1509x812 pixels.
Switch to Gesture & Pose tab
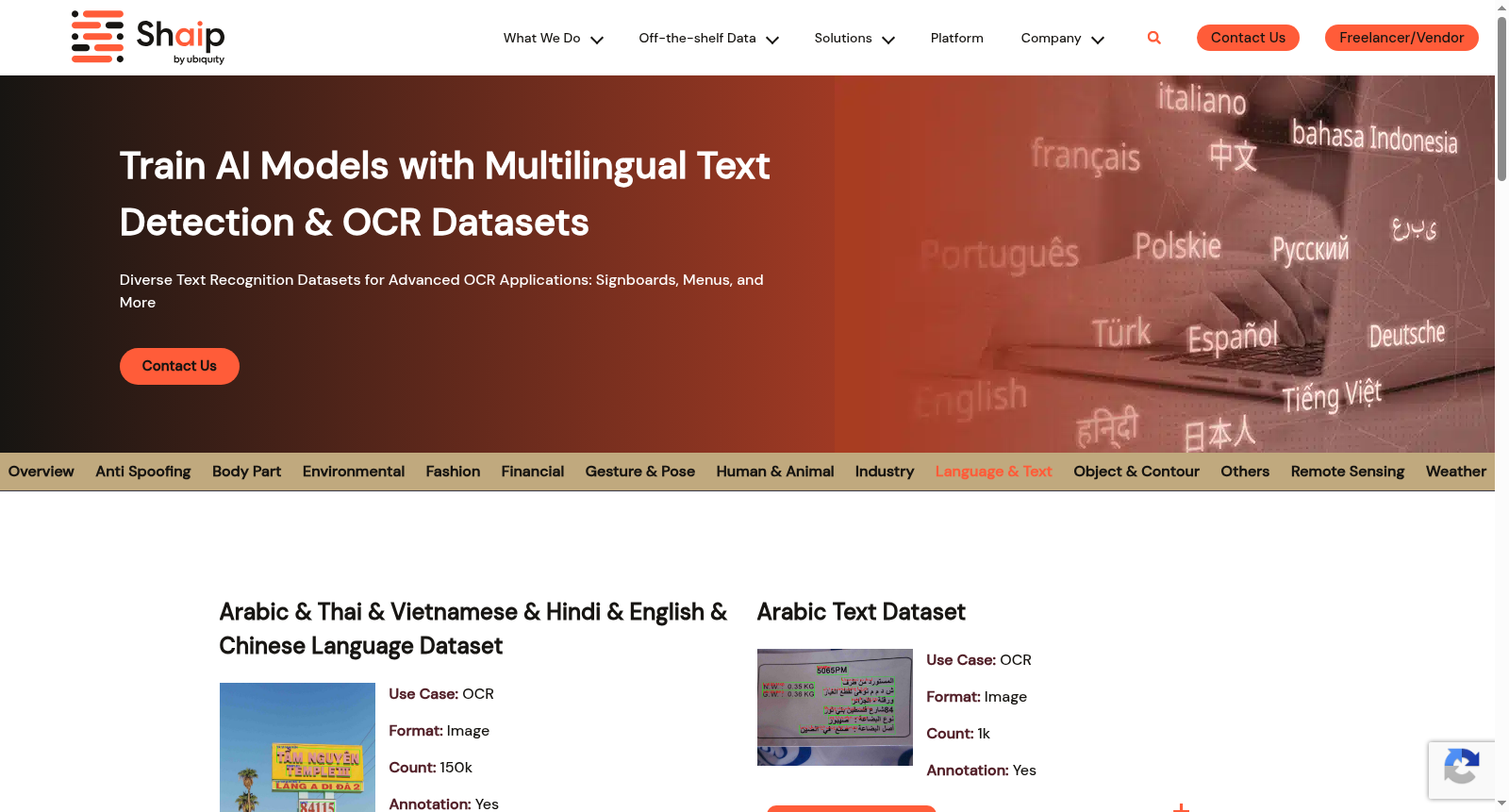640,472
